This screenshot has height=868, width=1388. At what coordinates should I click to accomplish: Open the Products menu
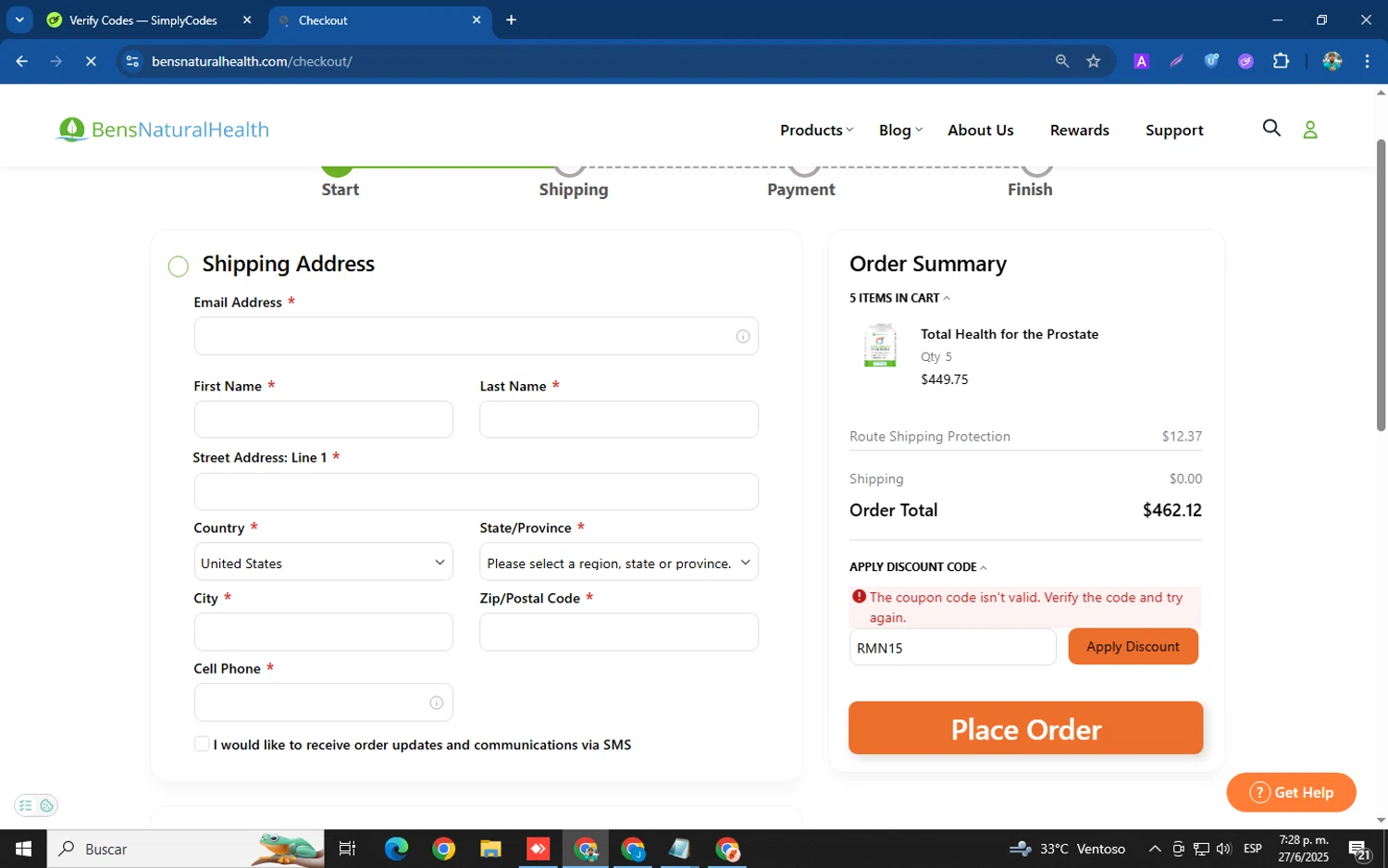(816, 130)
